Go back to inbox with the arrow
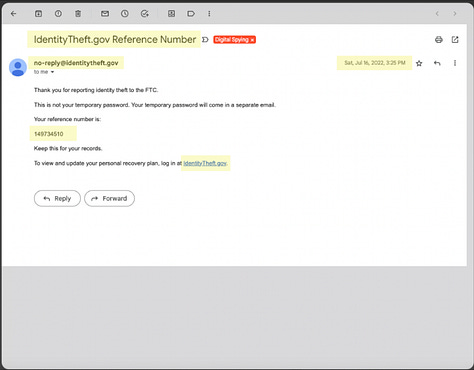 coord(13,14)
